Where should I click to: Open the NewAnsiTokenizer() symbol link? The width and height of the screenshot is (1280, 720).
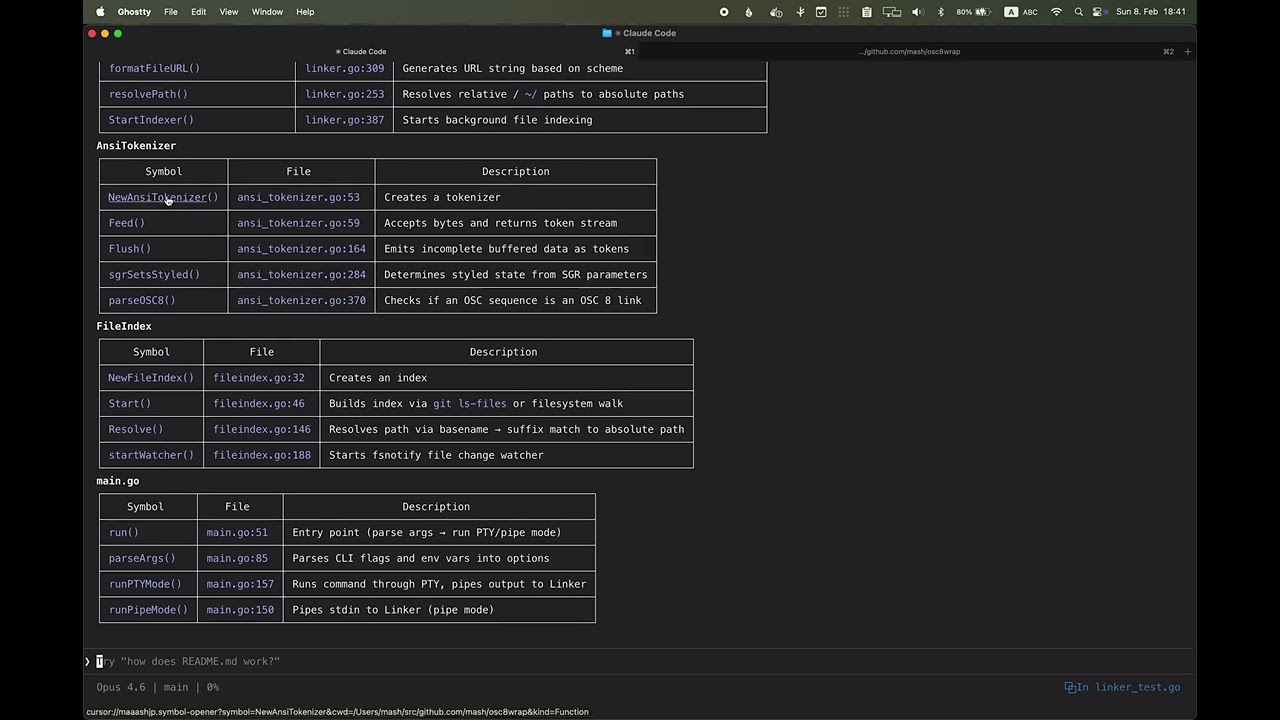coord(162,197)
